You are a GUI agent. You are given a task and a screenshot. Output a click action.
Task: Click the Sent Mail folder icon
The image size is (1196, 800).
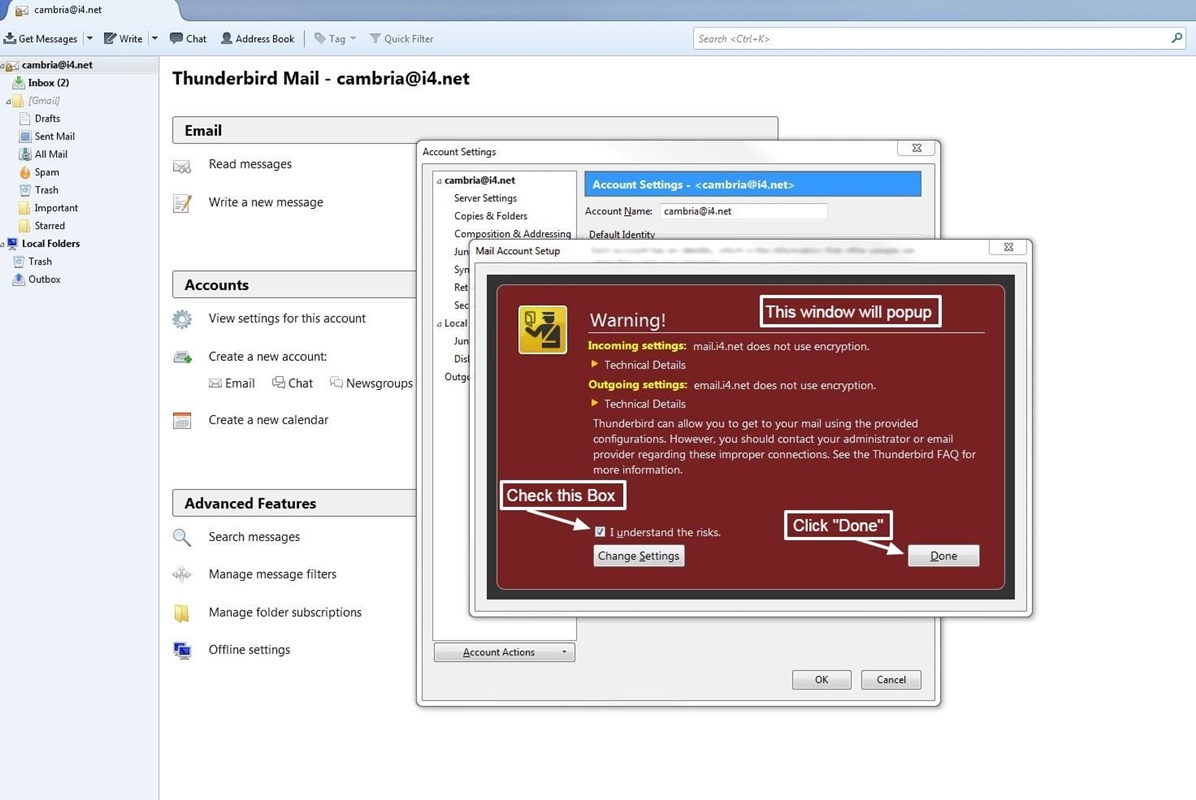pos(25,137)
